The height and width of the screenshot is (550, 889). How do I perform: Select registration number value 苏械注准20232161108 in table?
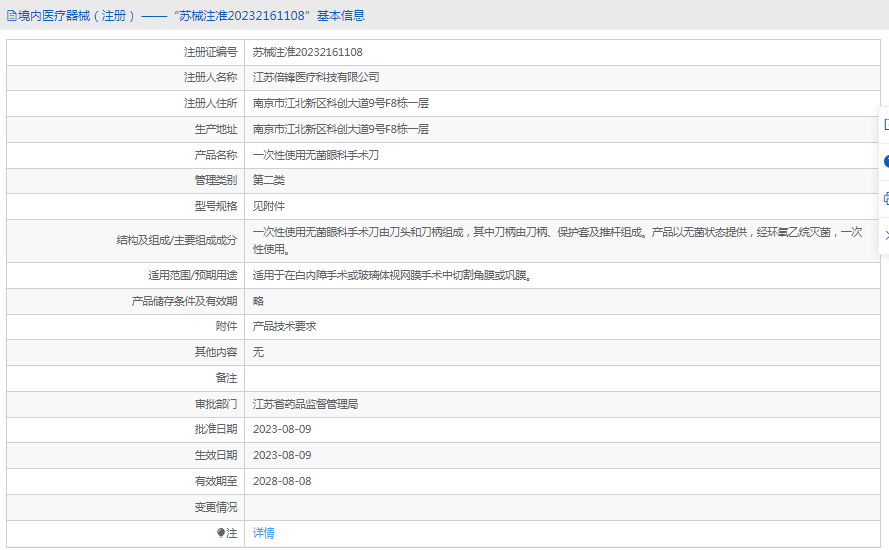pos(307,52)
